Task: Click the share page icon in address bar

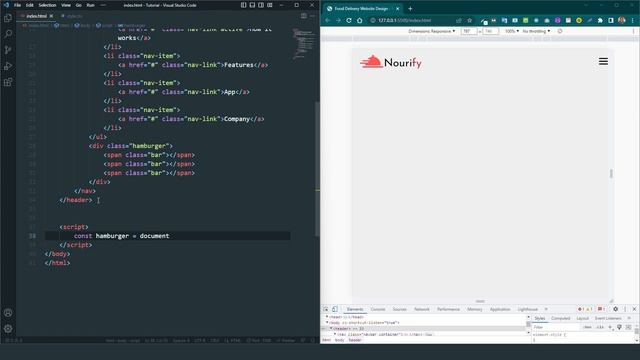Action: point(459,20)
